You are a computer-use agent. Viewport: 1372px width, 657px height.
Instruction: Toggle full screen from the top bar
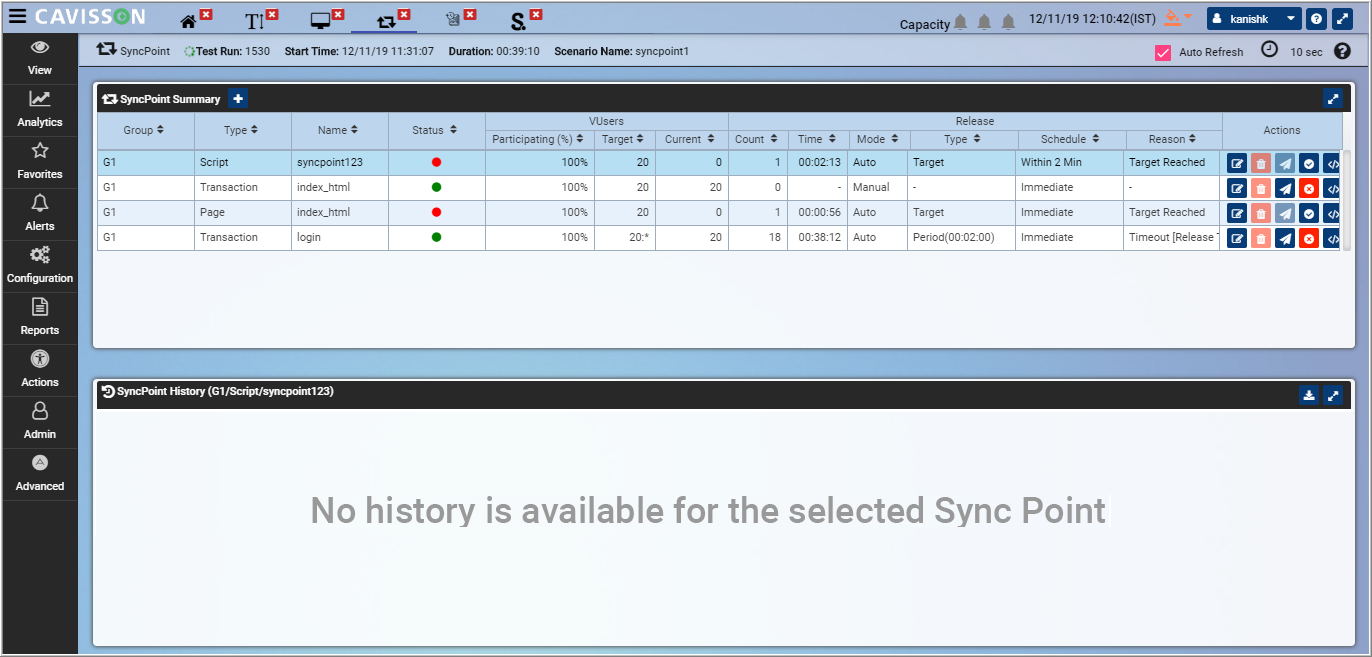tap(1342, 19)
